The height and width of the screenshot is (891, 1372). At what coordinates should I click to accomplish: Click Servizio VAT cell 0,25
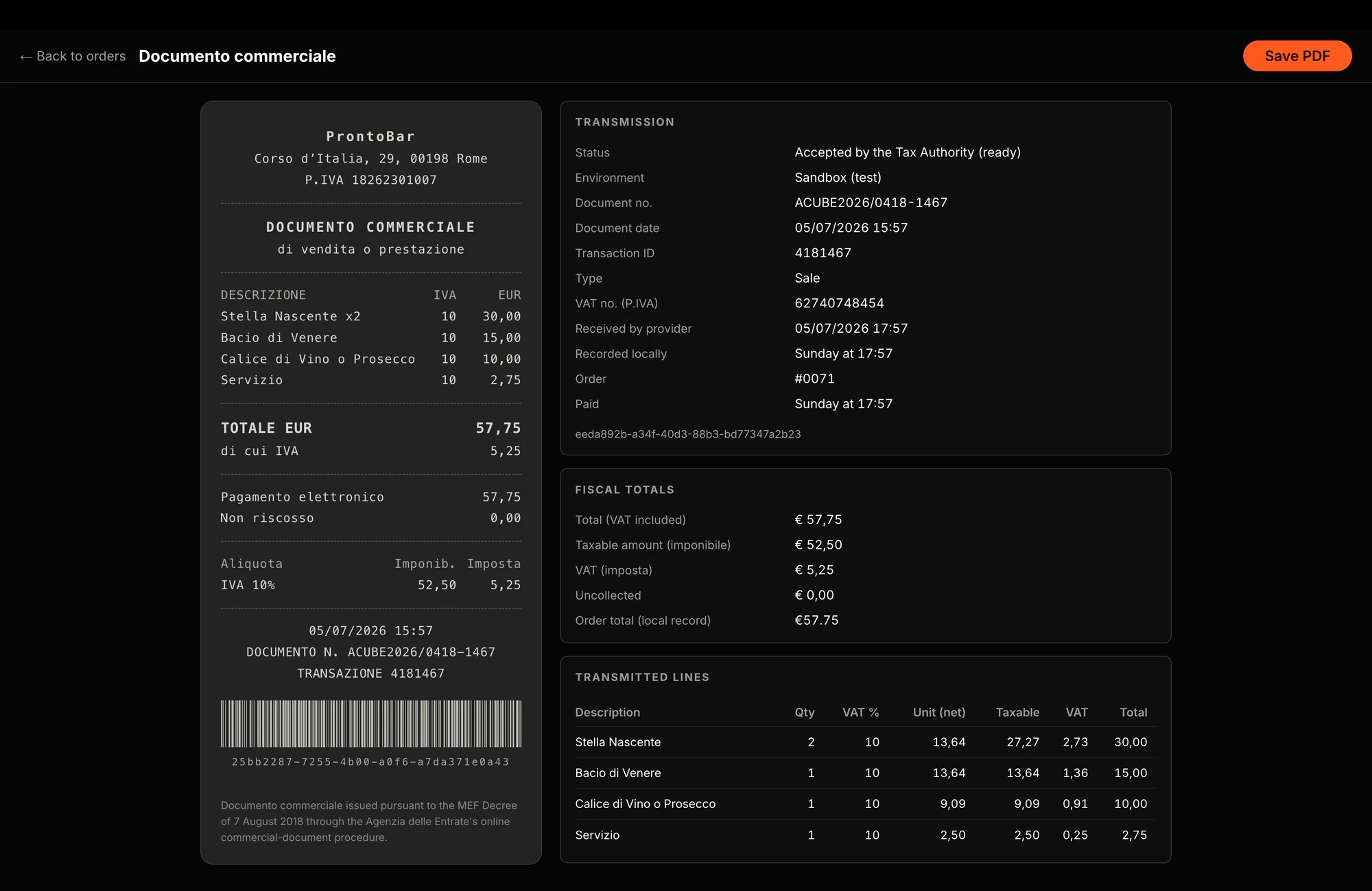click(x=1075, y=835)
